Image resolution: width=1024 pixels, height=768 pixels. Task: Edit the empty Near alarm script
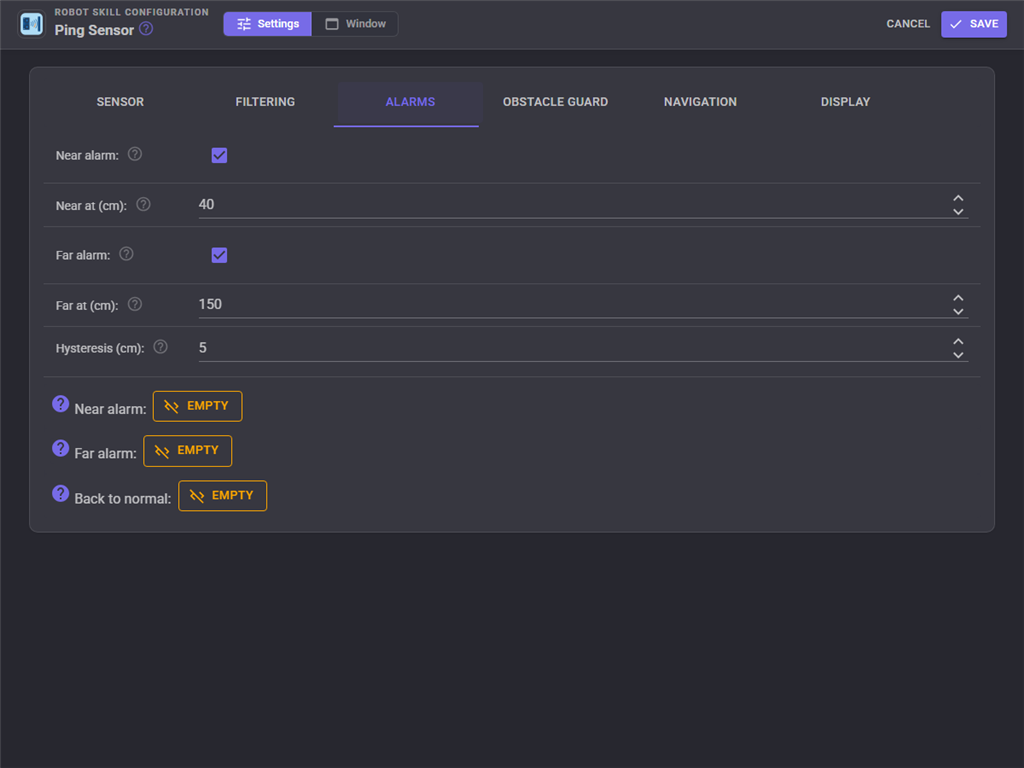point(197,406)
